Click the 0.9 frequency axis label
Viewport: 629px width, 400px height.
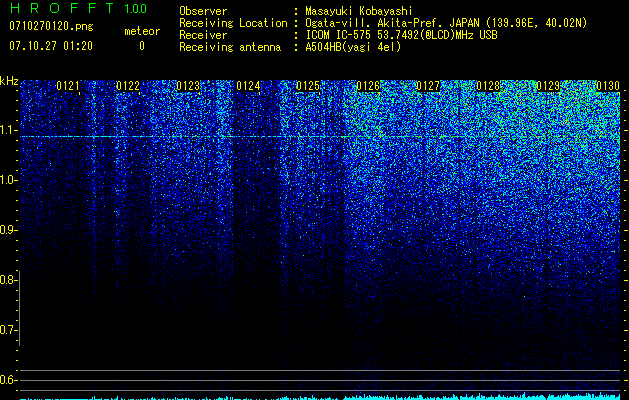tap(8, 230)
